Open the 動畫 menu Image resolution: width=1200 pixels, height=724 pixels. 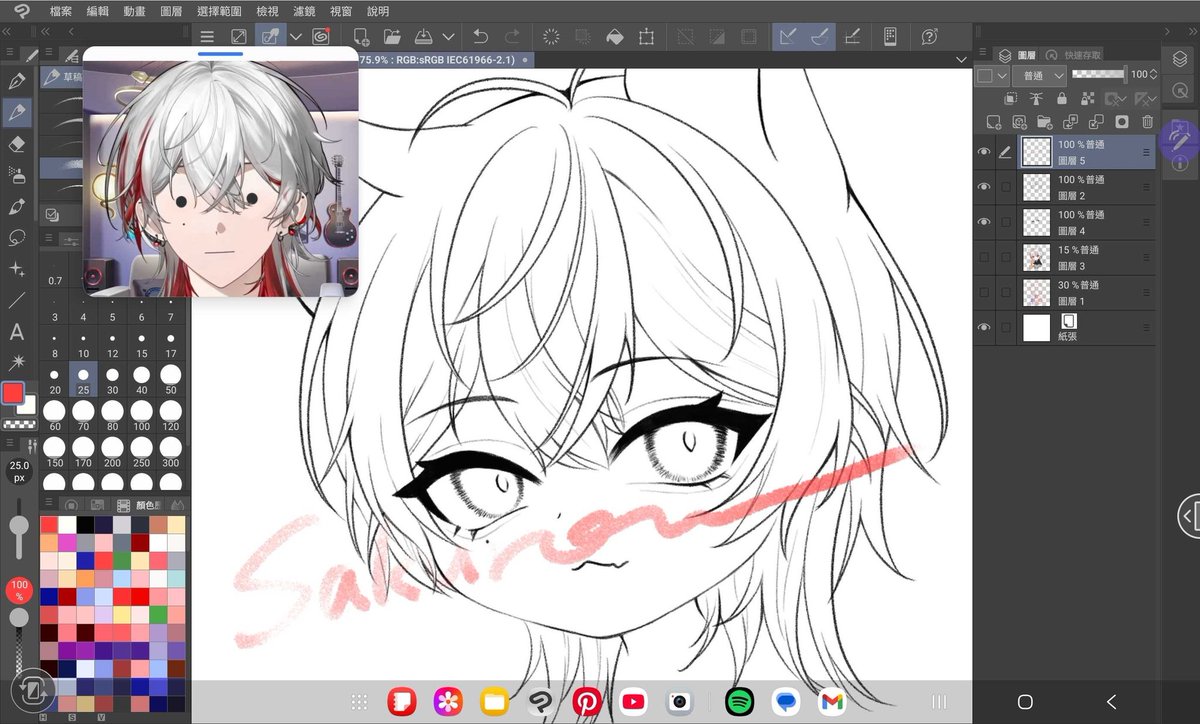click(134, 12)
